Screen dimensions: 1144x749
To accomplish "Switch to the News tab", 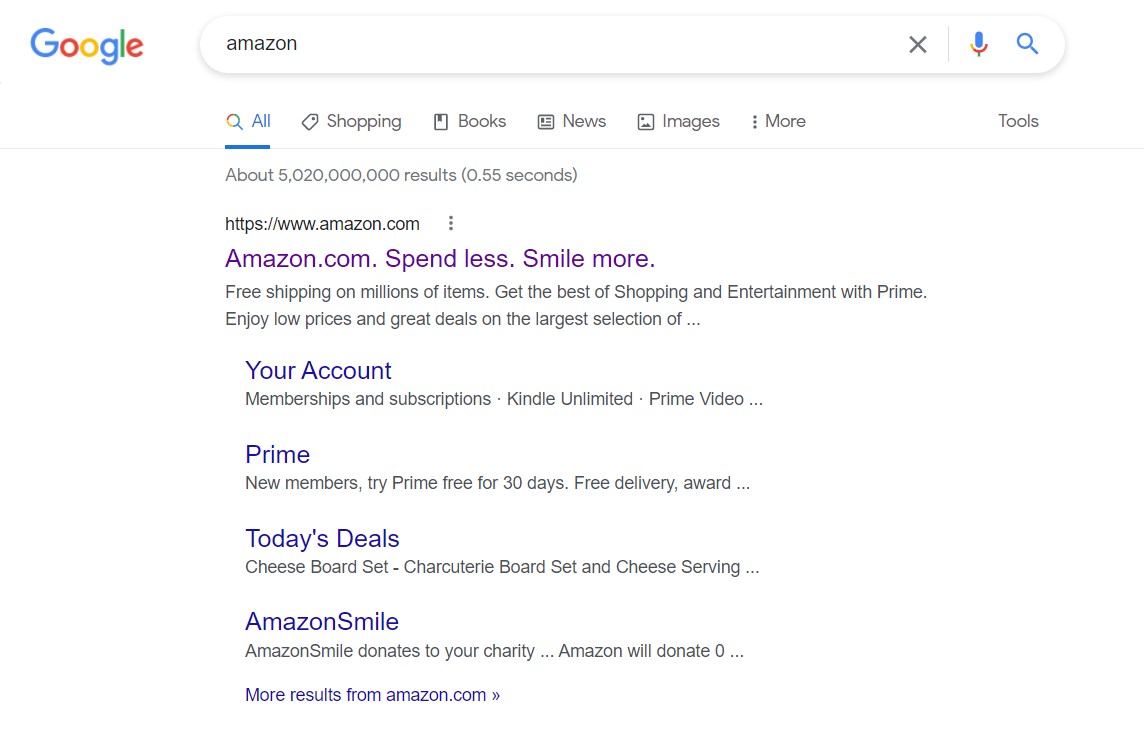I will click(572, 121).
